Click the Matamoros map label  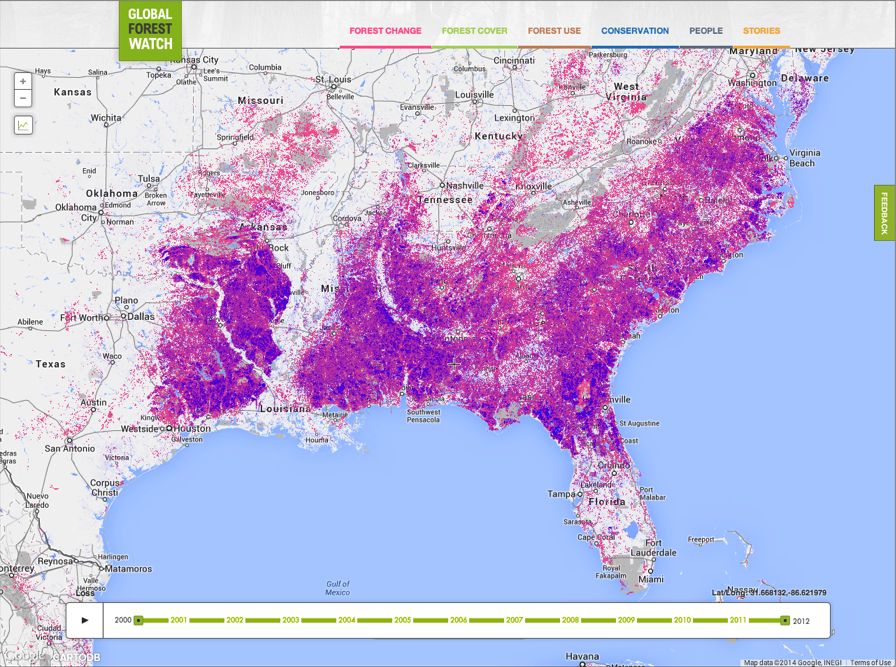(x=128, y=569)
